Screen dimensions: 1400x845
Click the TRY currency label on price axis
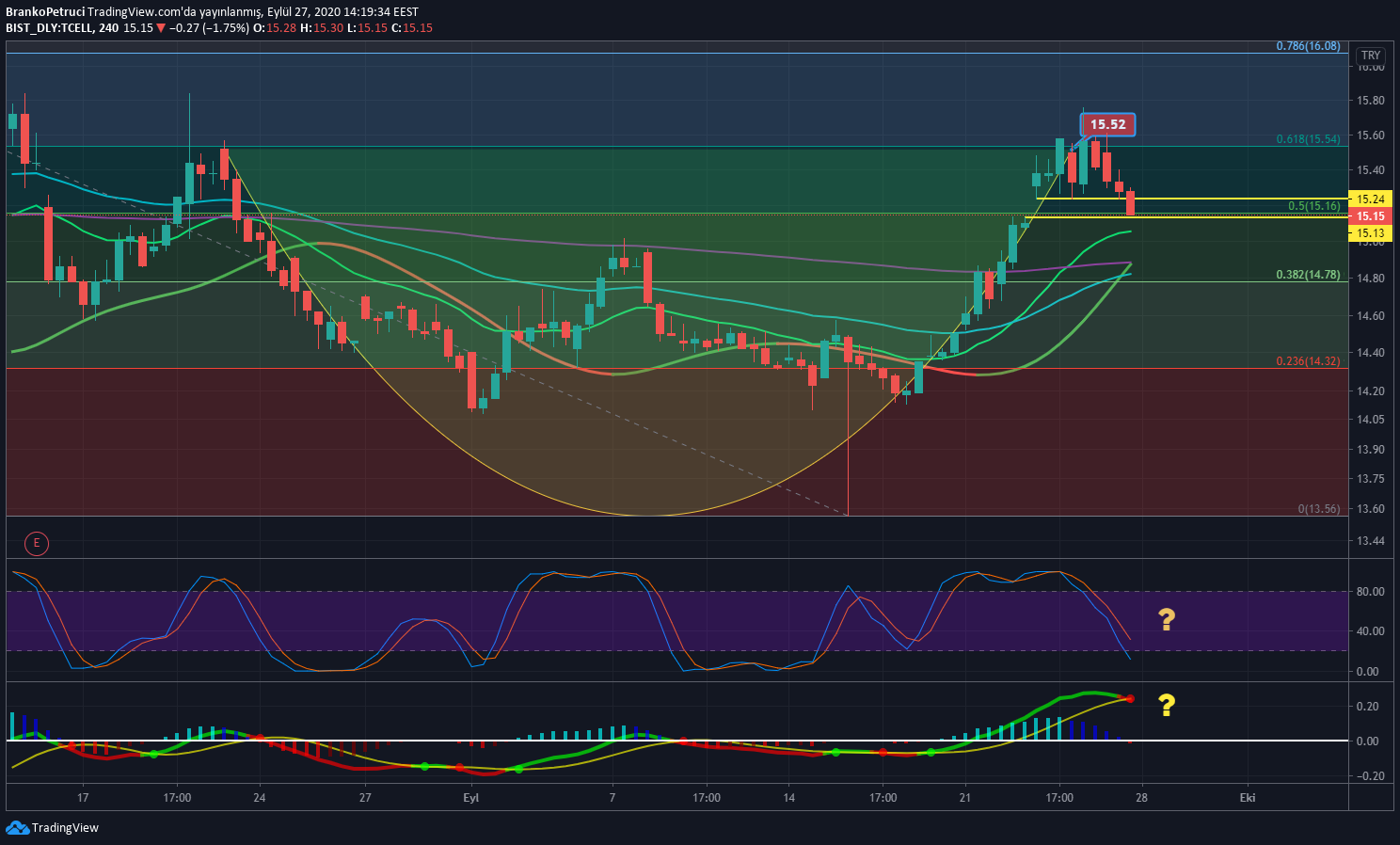[x=1371, y=56]
